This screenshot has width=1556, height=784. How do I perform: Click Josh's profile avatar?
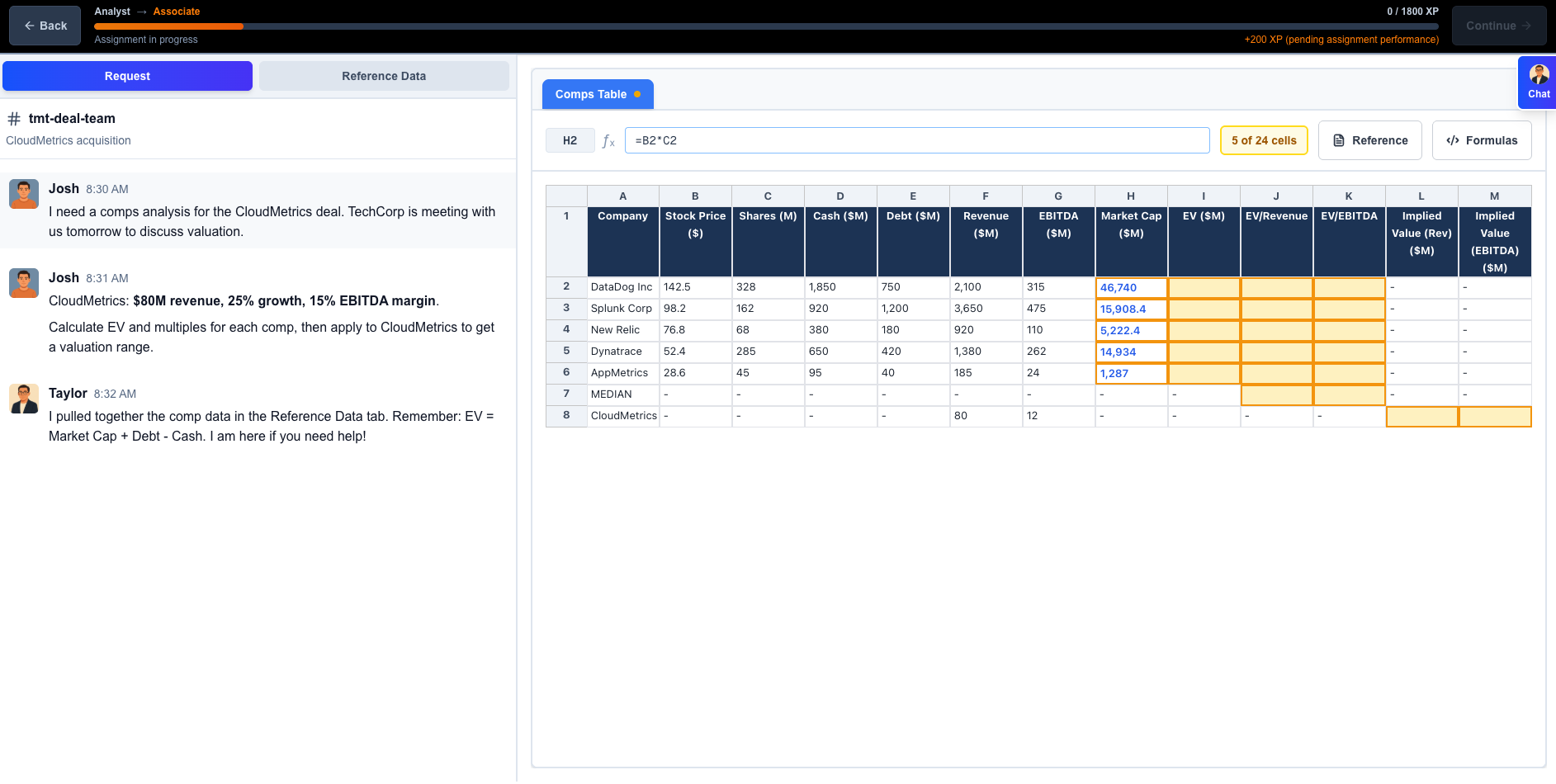[x=24, y=194]
